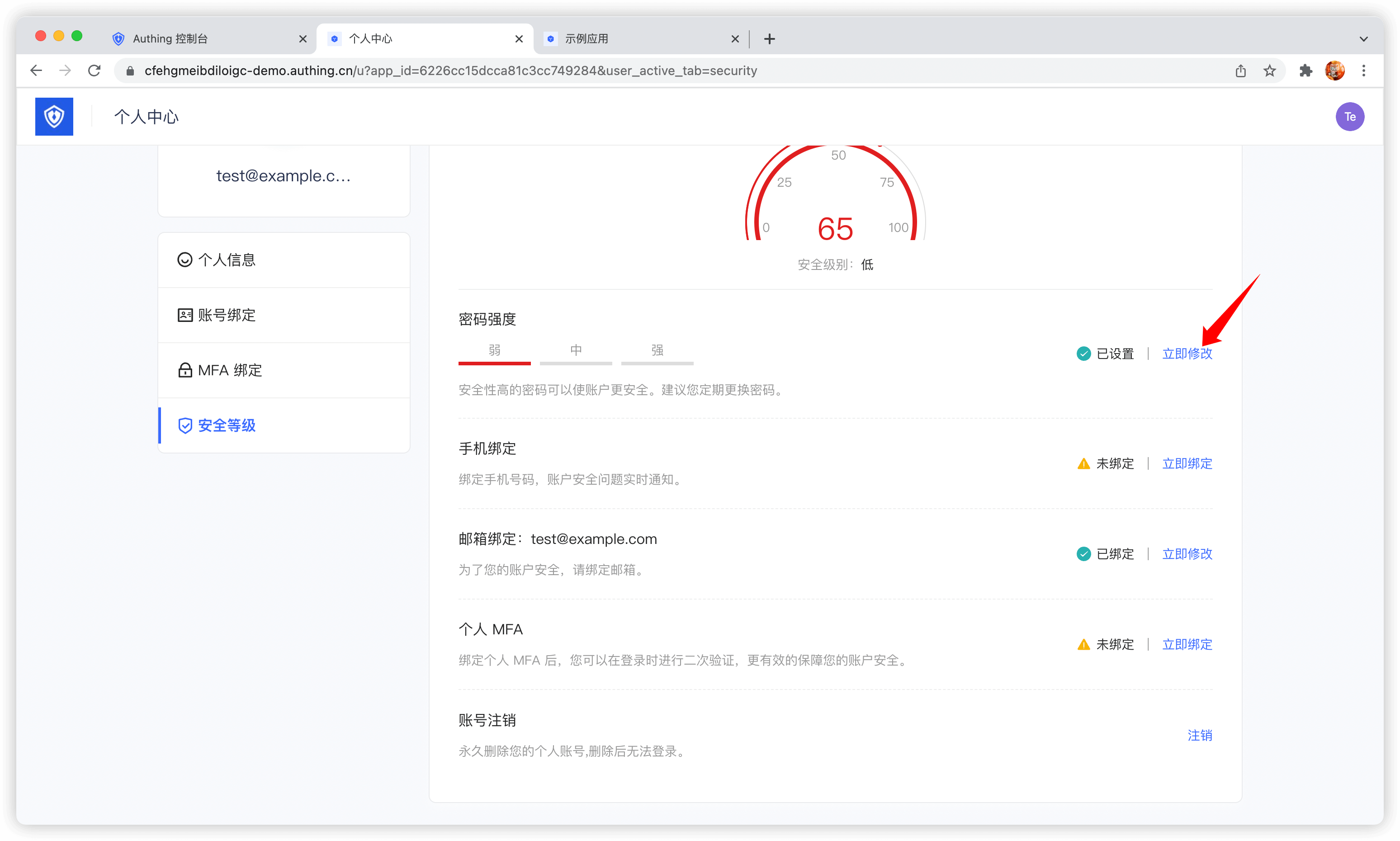
Task: Open the Te user avatar menu
Action: point(1349,117)
